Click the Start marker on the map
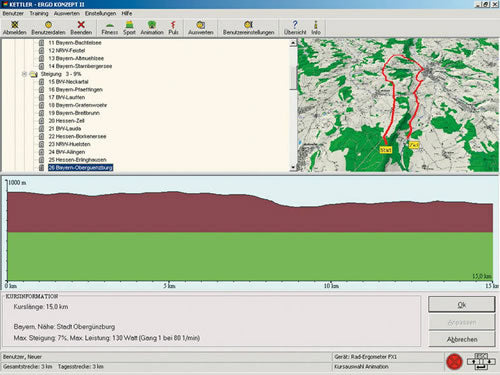 point(386,150)
